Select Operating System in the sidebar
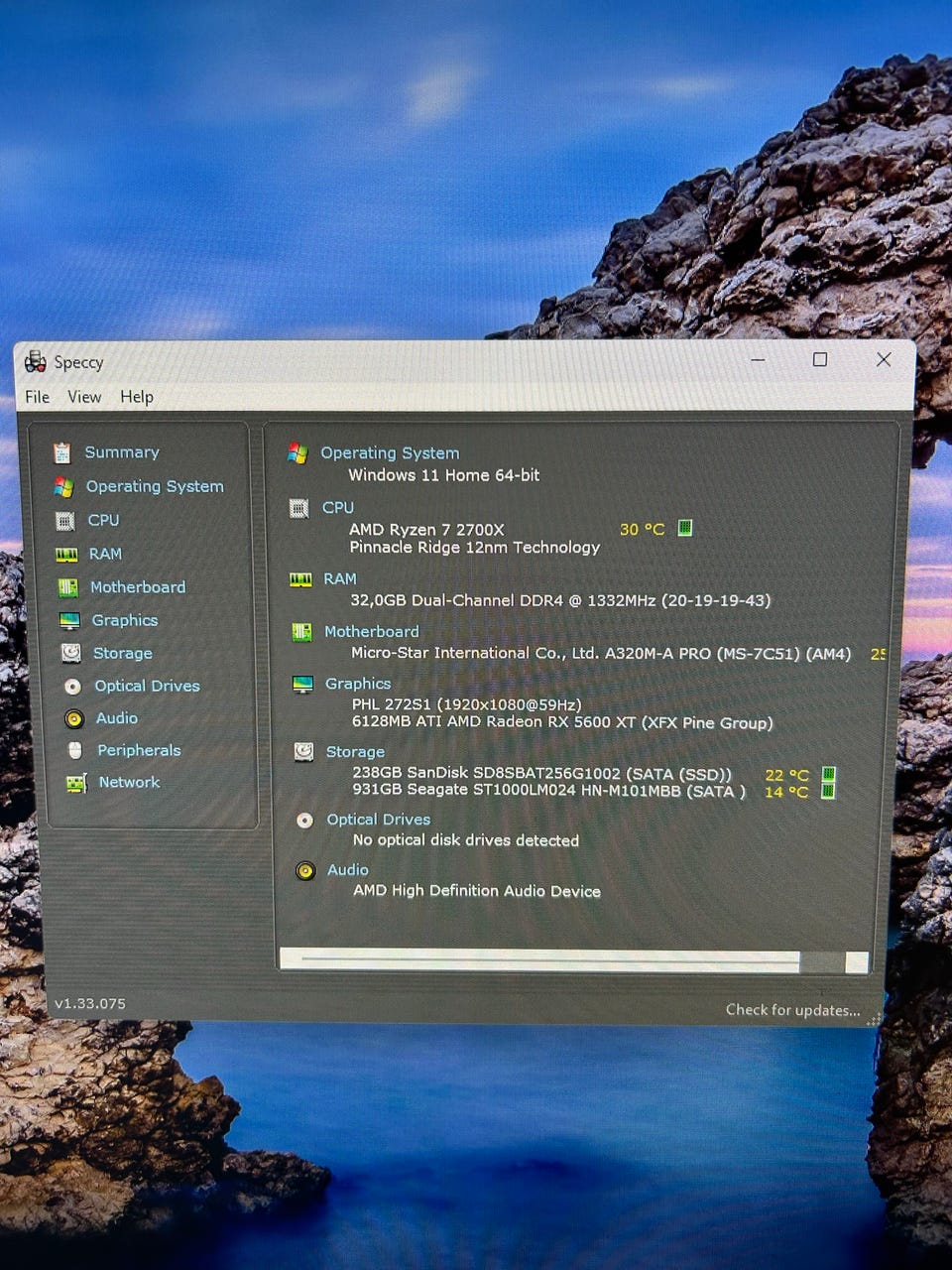Image resolution: width=952 pixels, height=1270 pixels. pos(155,487)
